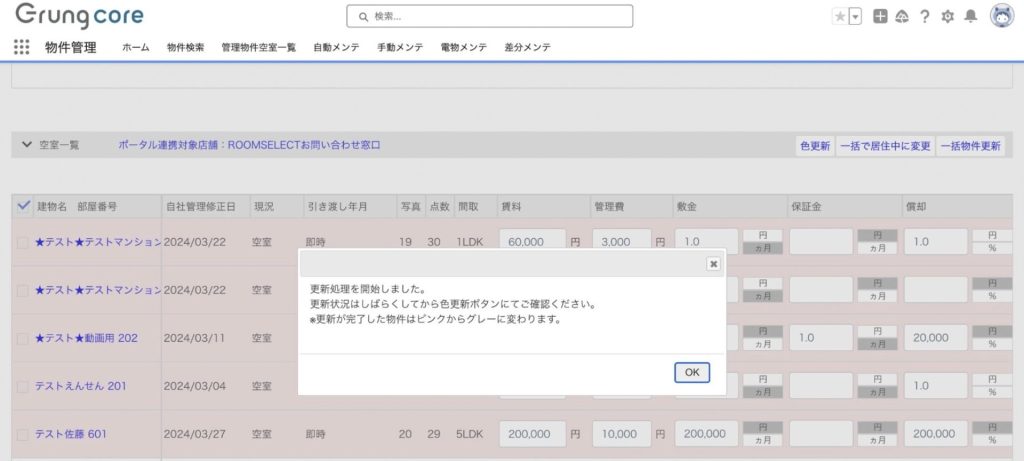1024x461 pixels.
Task: Check the box for テストえんせん 201 row
Action: [x=22, y=386]
